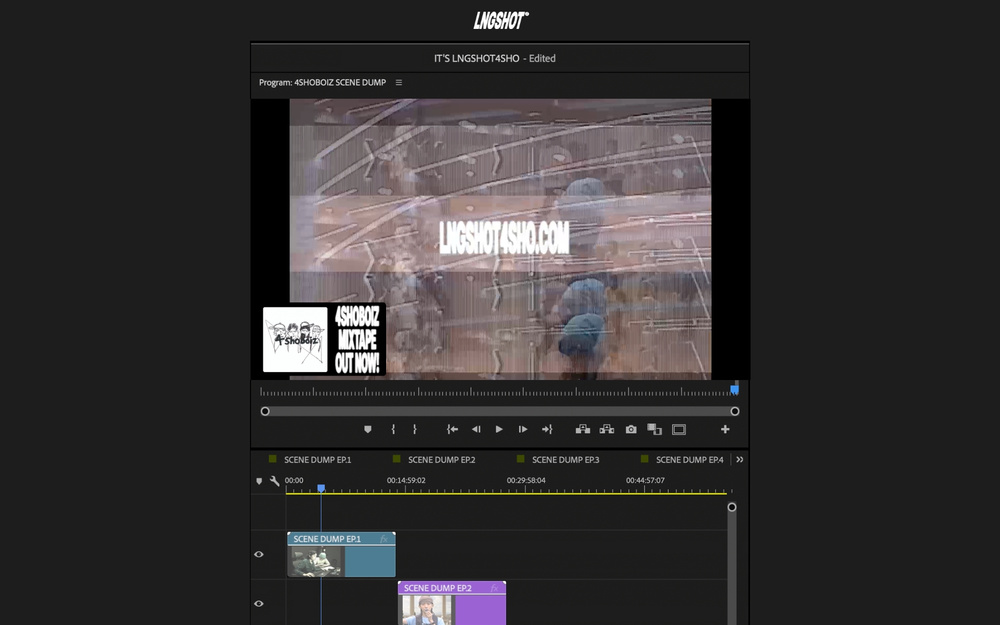Screen dimensions: 1000x625
Task: Toggle the safe margins frame icon
Action: point(679,429)
